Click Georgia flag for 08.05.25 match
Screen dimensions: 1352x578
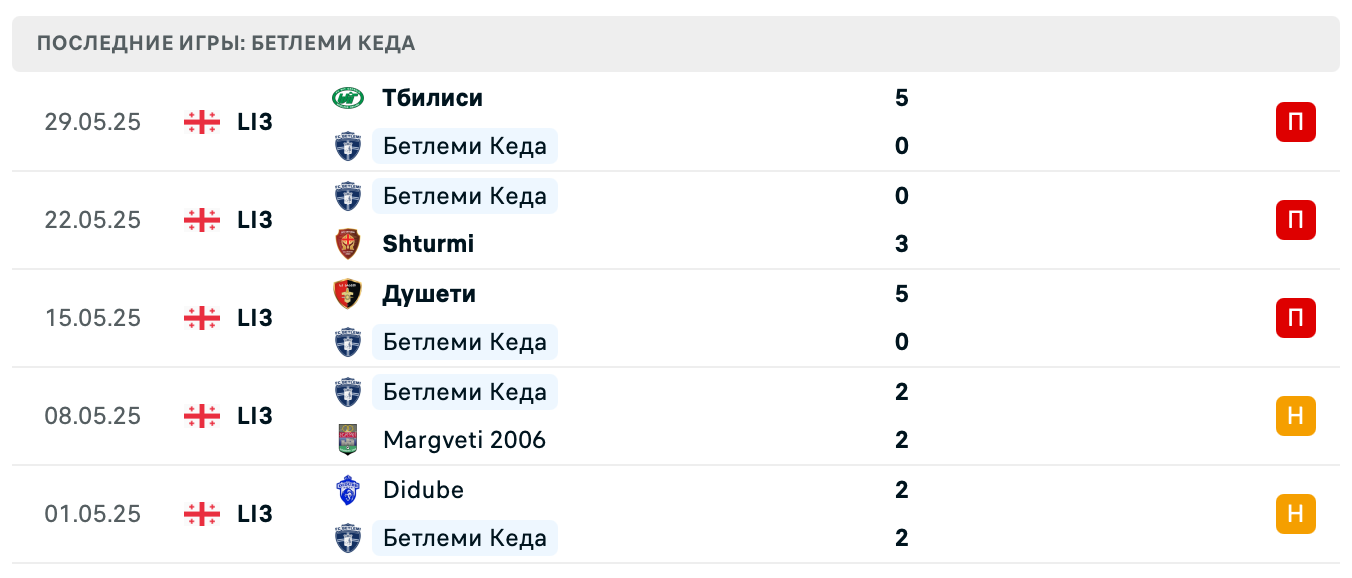click(x=202, y=416)
